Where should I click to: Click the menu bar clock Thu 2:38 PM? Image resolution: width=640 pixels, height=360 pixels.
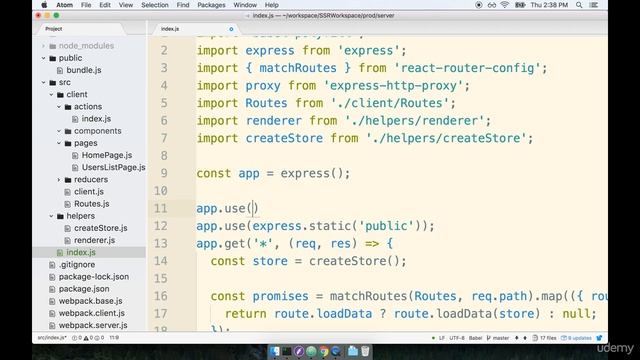point(549,5)
